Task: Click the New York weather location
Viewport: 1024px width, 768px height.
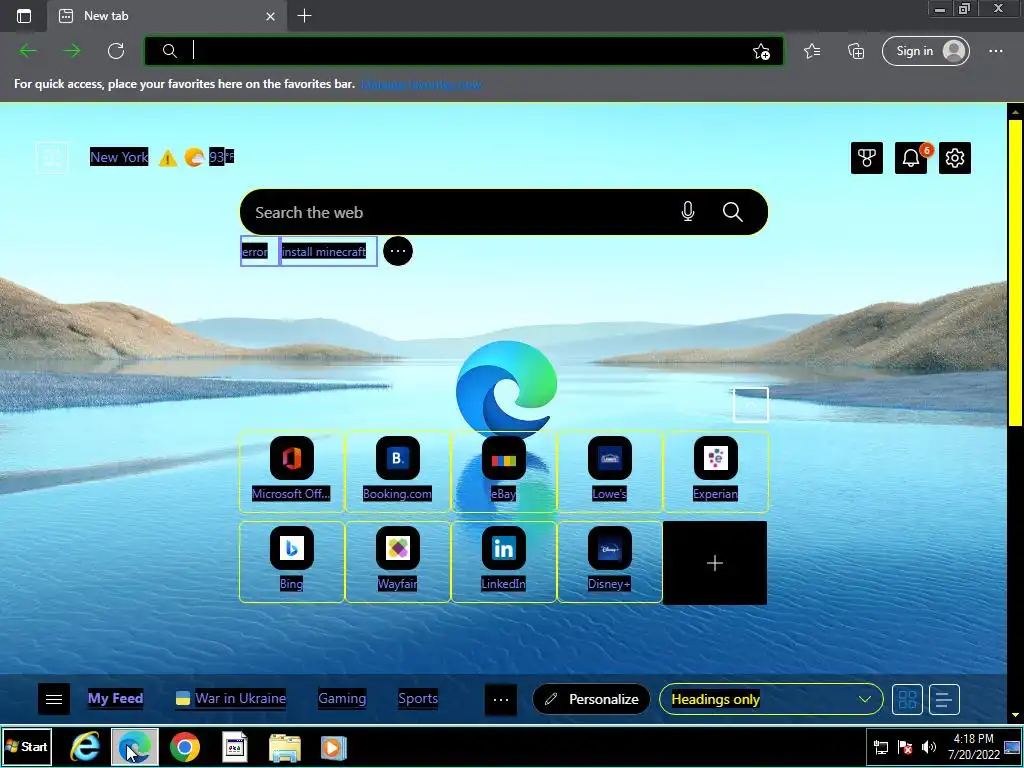Action: tap(119, 157)
